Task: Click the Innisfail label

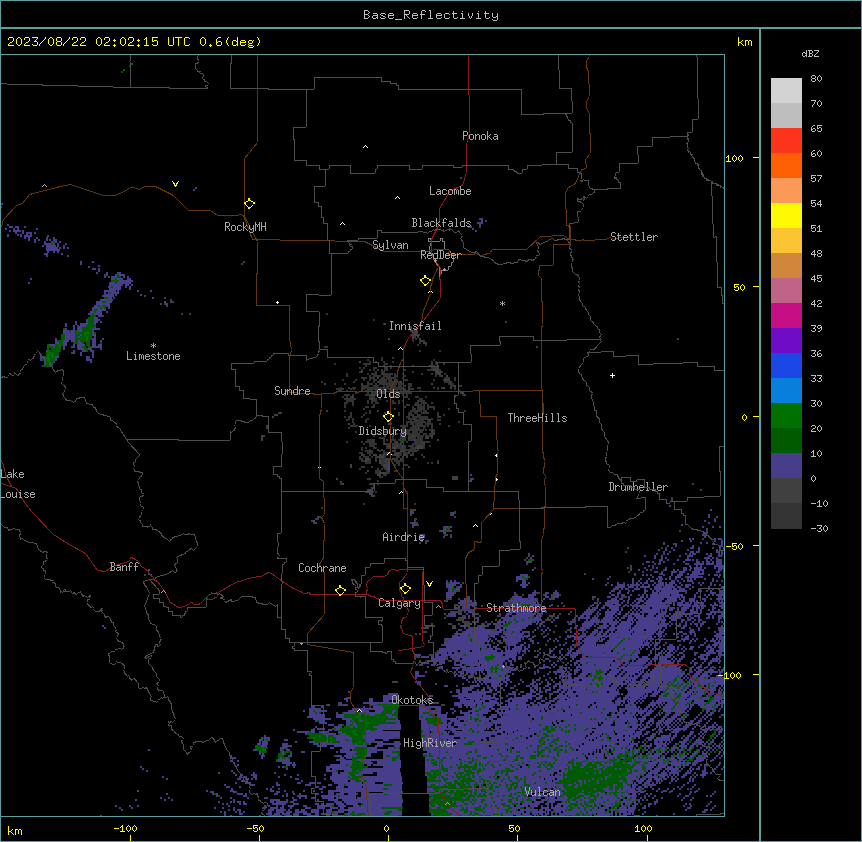Action: click(x=415, y=326)
